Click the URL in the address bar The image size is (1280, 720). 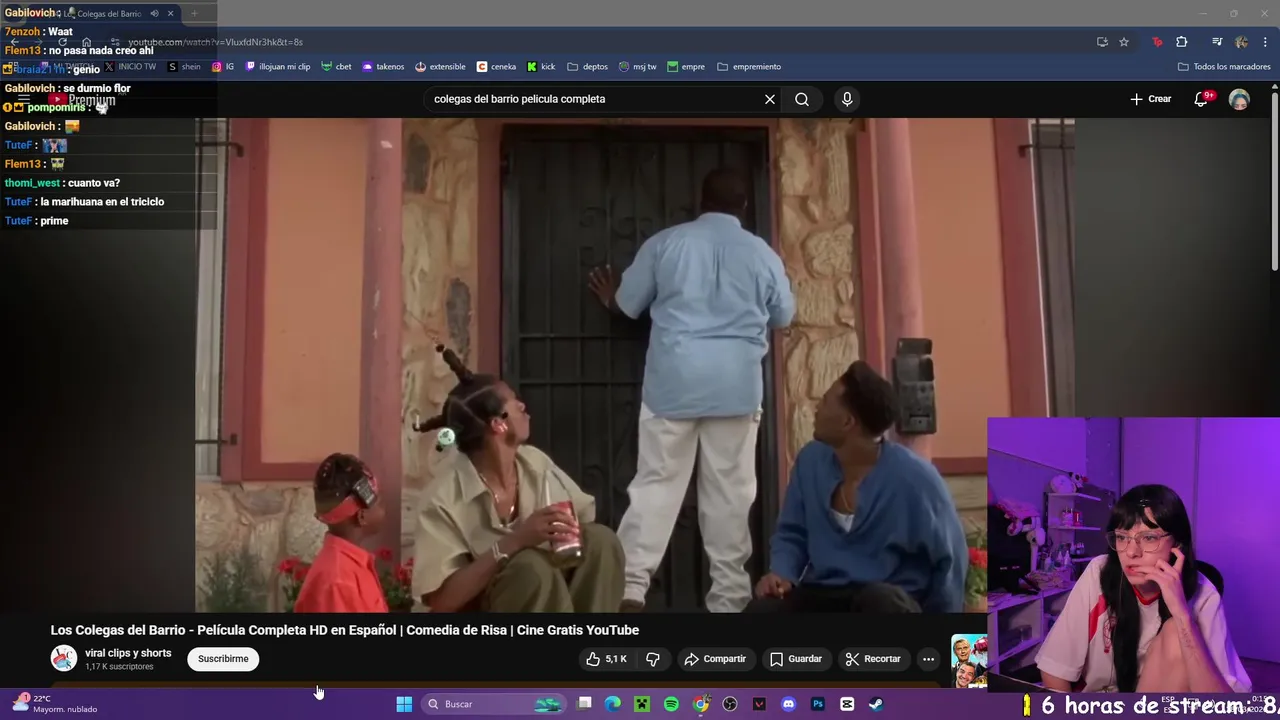coord(215,42)
